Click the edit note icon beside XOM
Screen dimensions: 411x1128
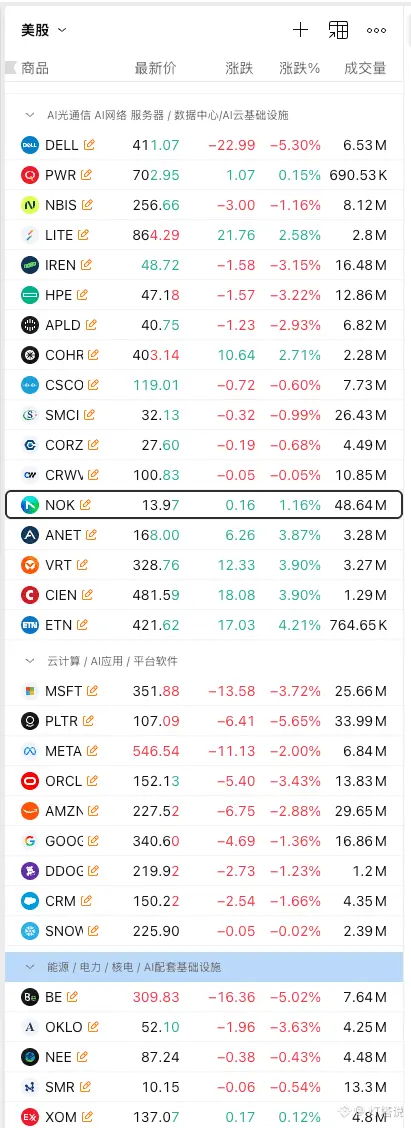(x=88, y=1116)
